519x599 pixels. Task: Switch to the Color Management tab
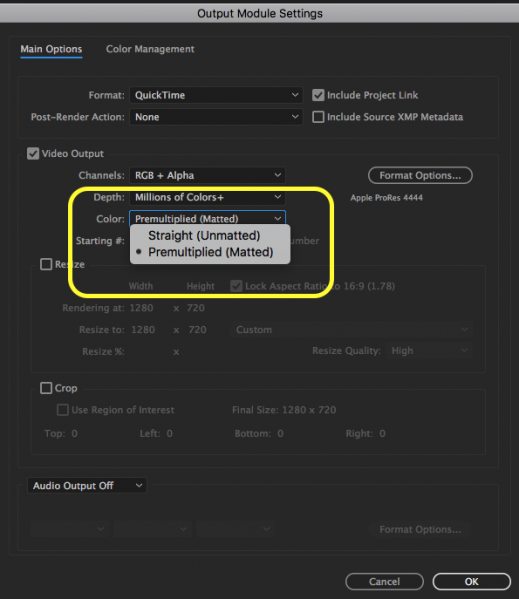click(x=150, y=49)
